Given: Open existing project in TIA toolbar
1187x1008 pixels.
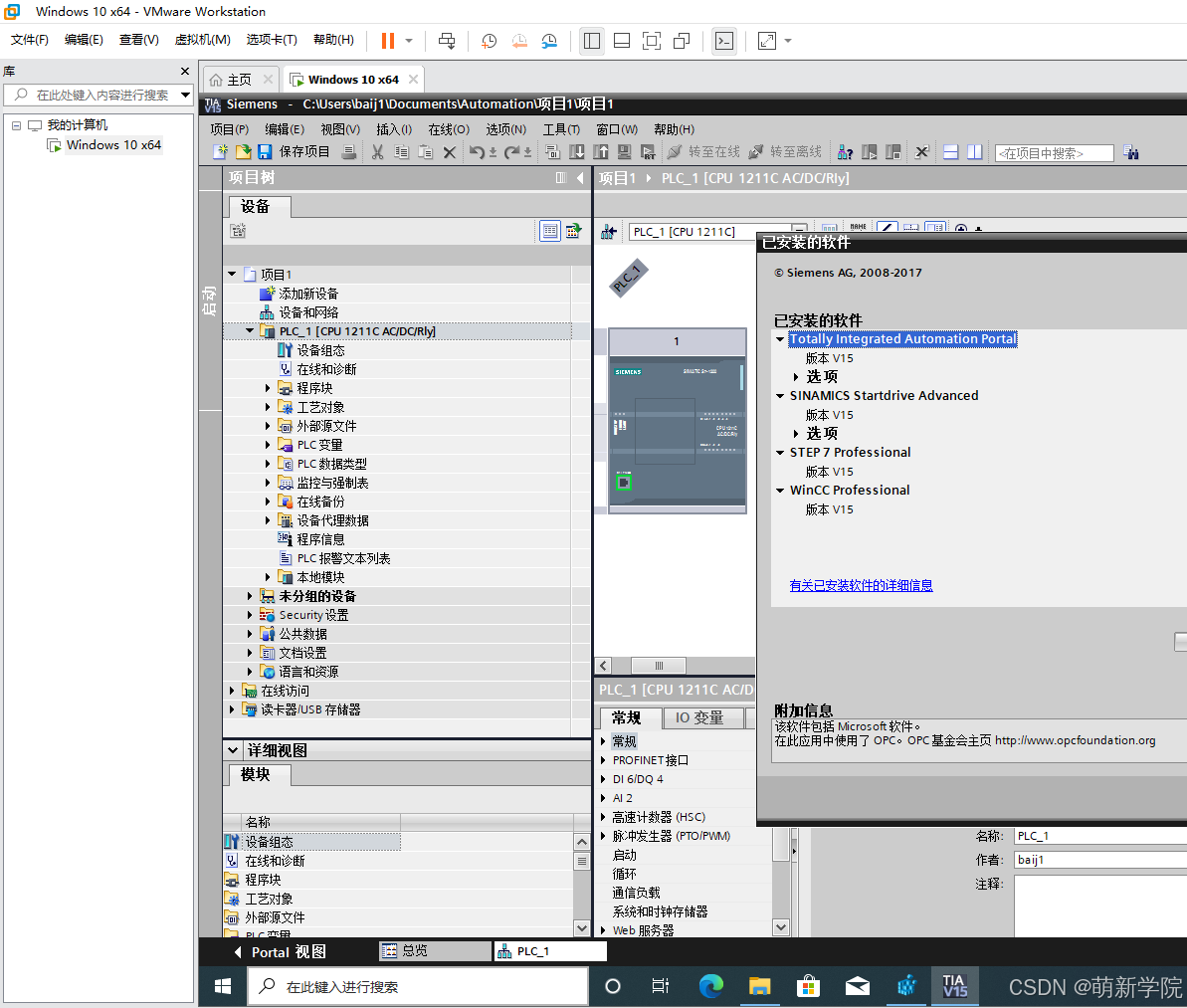Looking at the screenshot, I should pos(243,152).
